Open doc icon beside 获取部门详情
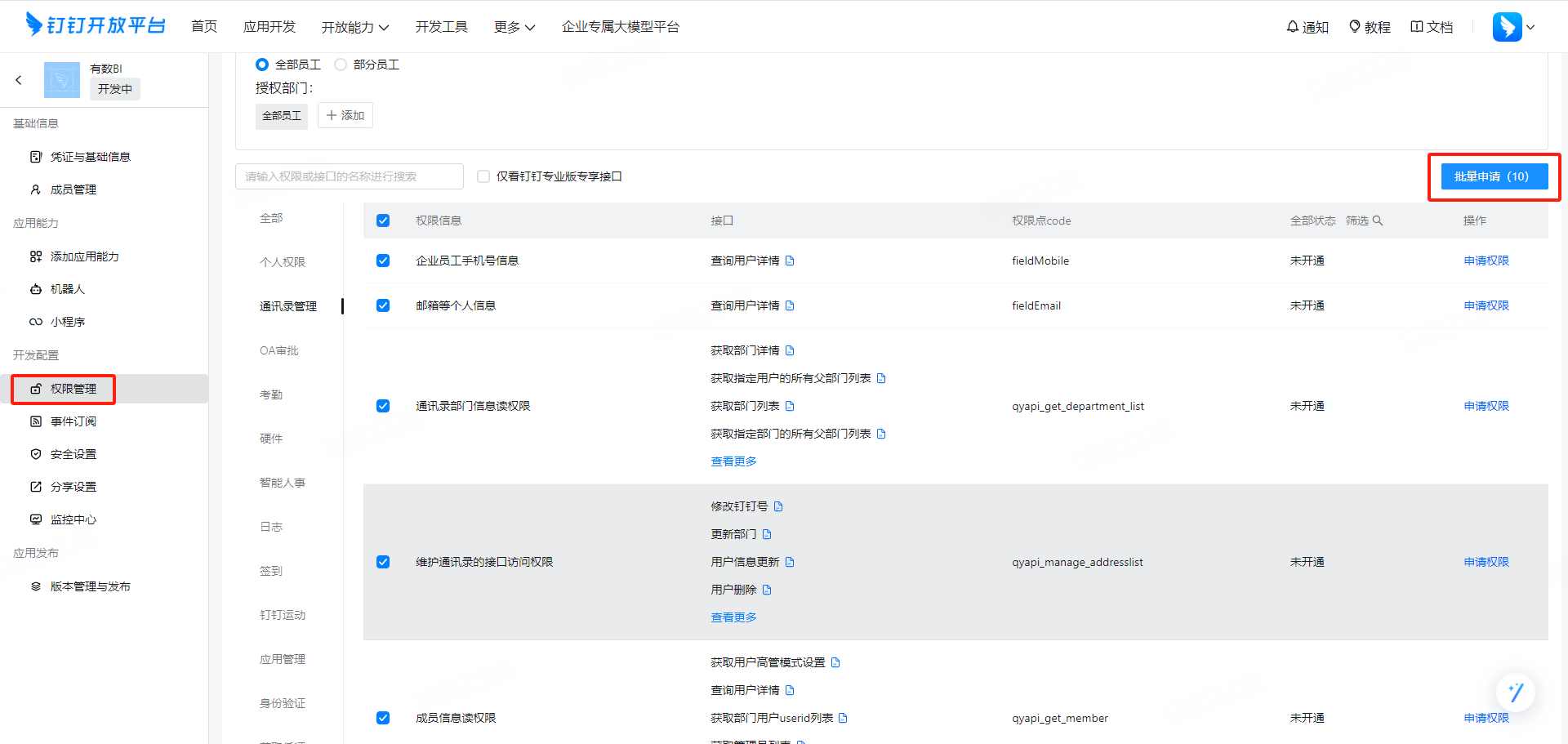The image size is (1568, 744). pyautogui.click(x=790, y=350)
